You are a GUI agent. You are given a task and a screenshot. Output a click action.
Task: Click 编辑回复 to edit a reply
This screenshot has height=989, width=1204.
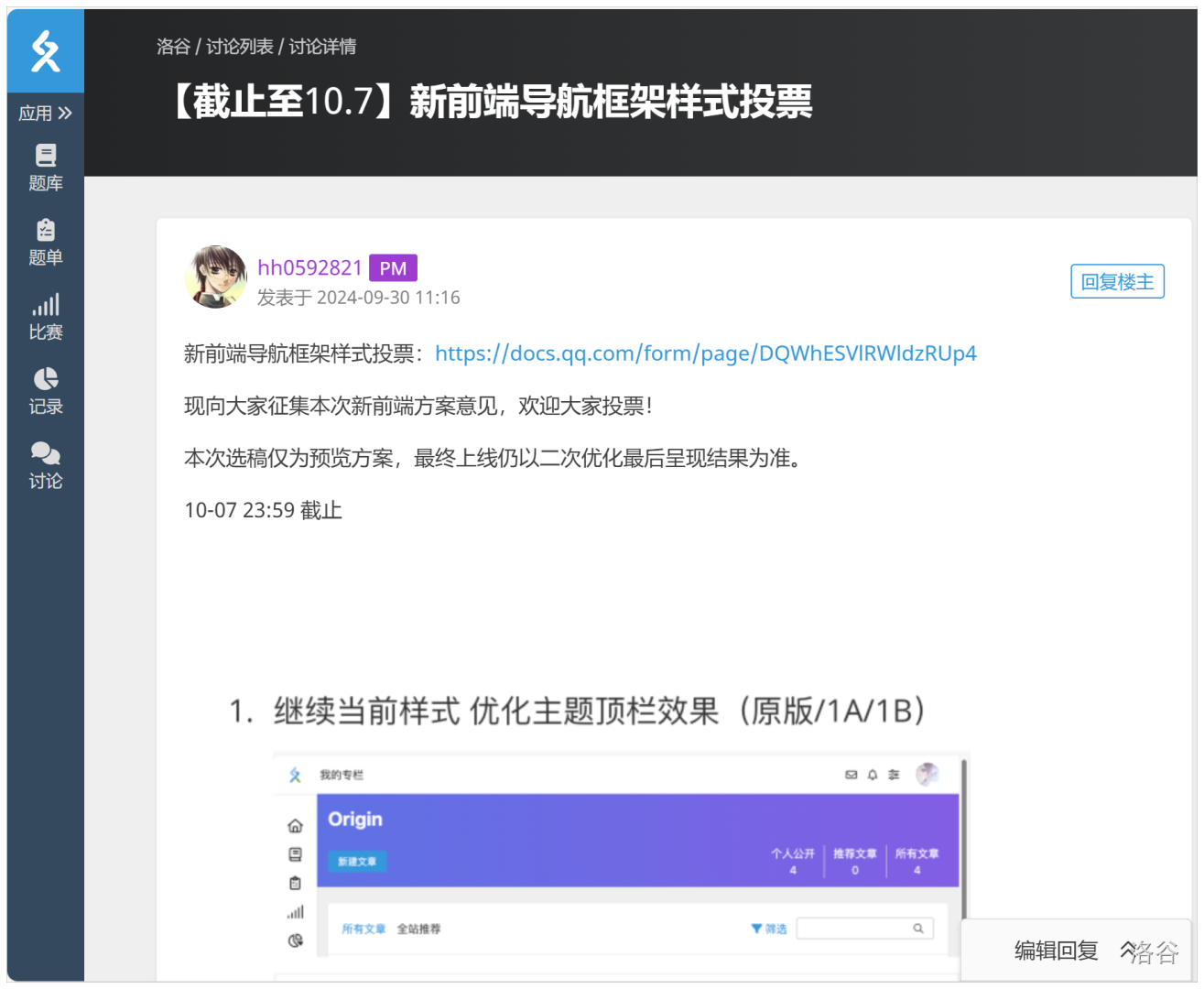pyautogui.click(x=1056, y=951)
